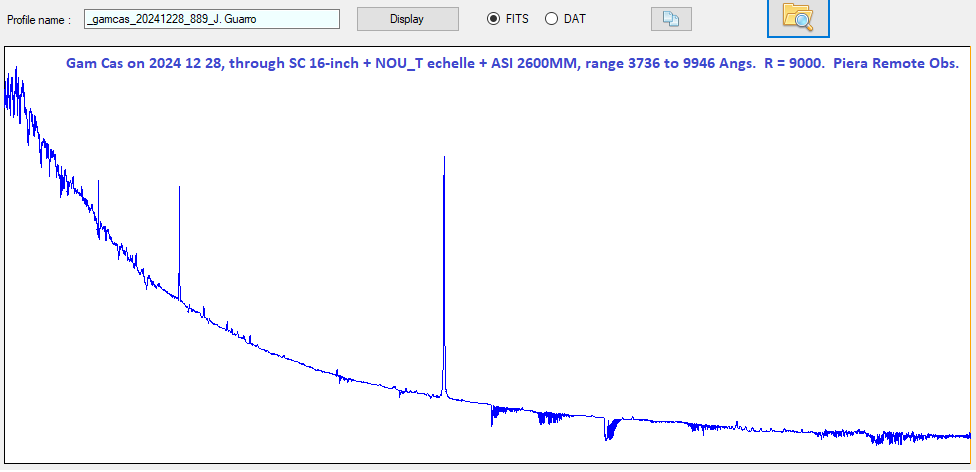The width and height of the screenshot is (976, 472).
Task: Click the noisy spectrum start at far left
Action: click(x=12, y=90)
